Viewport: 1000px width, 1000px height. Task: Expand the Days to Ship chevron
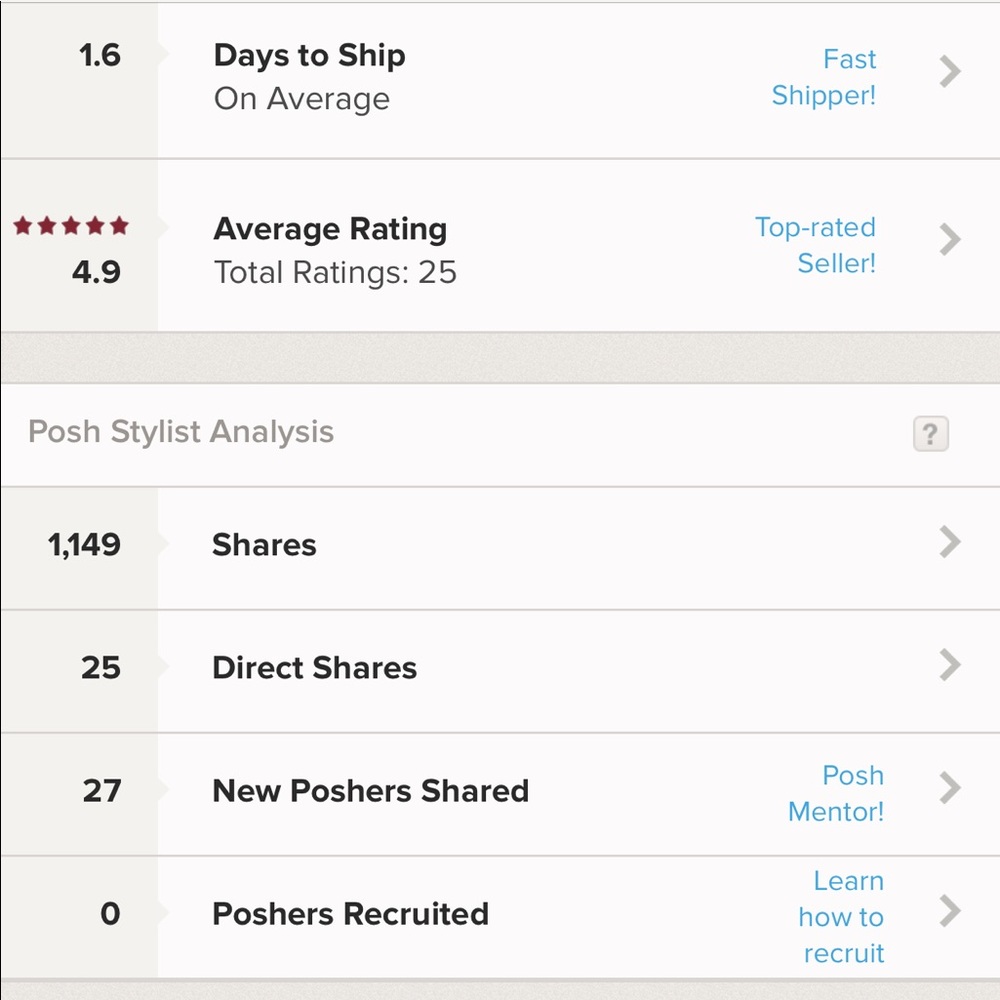click(x=950, y=72)
